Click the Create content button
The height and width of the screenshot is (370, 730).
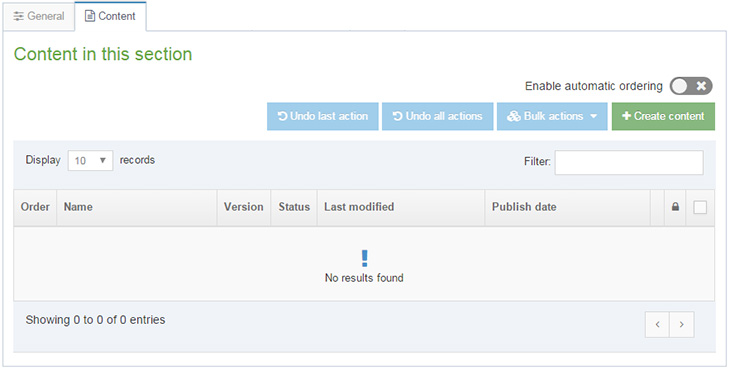[x=663, y=116]
